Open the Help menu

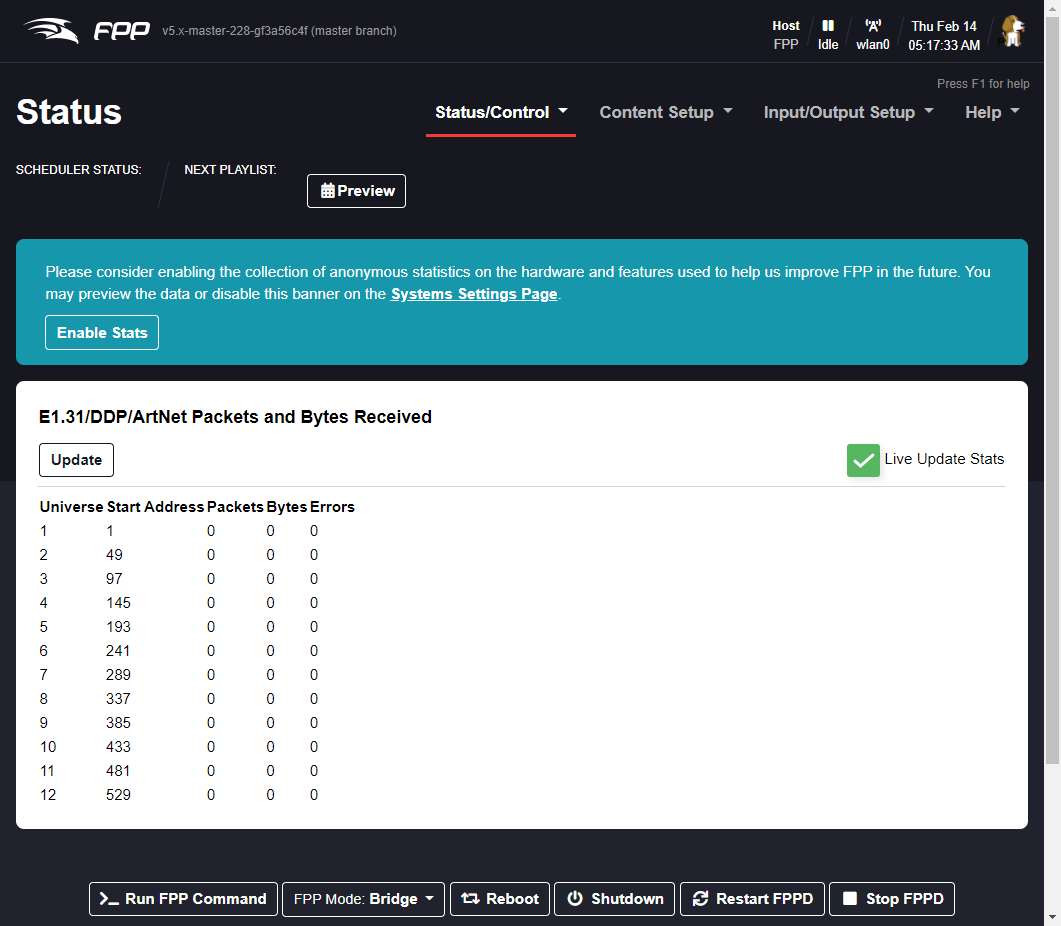coord(992,112)
